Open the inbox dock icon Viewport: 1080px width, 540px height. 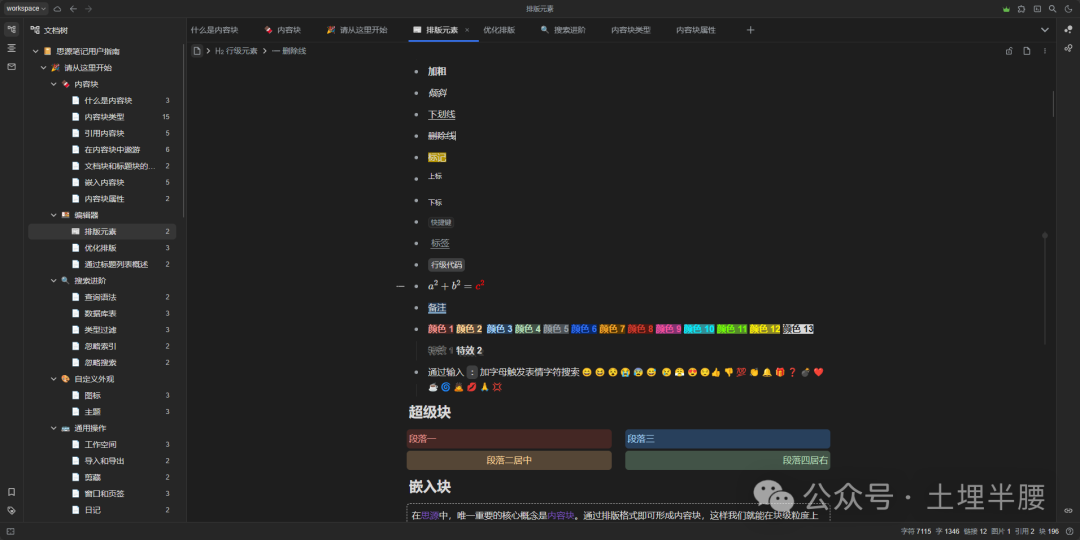coord(11,67)
